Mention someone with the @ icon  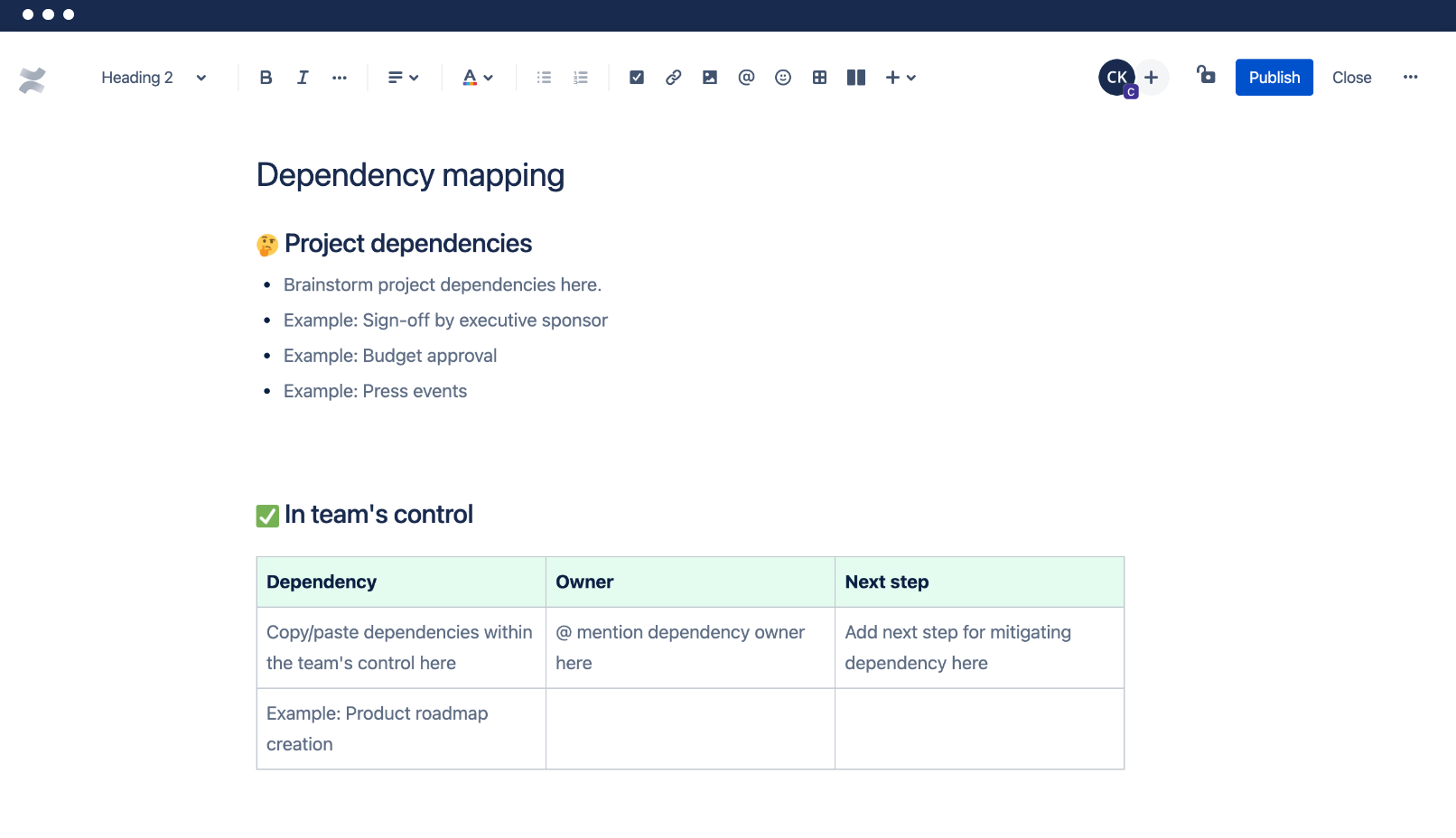coord(746,78)
